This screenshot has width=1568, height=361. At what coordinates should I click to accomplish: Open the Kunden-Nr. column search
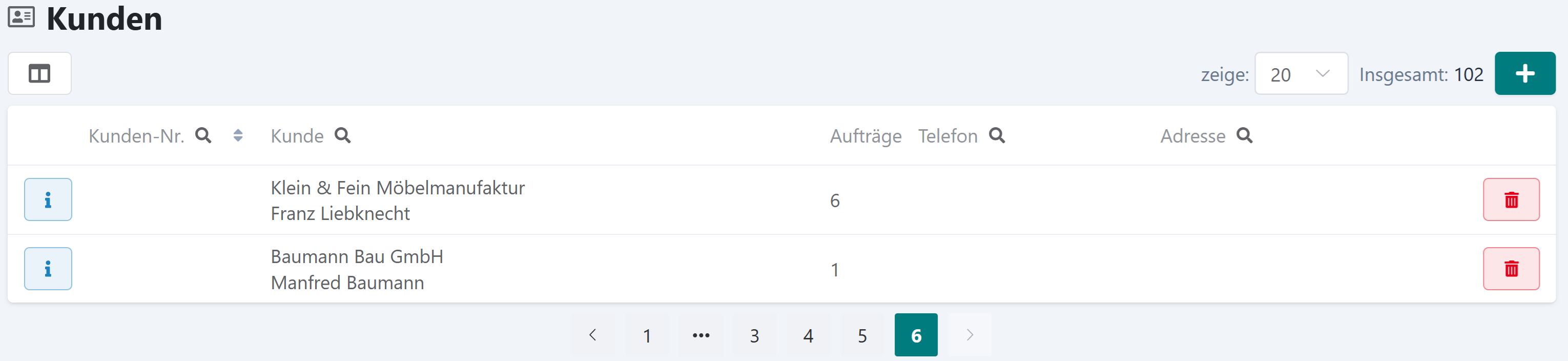tap(204, 136)
